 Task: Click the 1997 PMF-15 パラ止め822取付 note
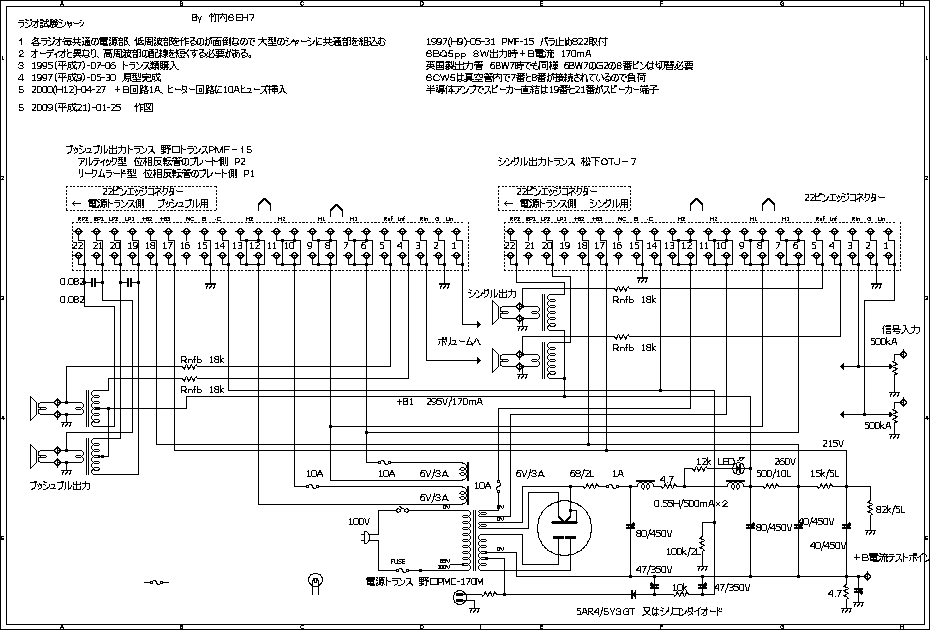(516, 42)
